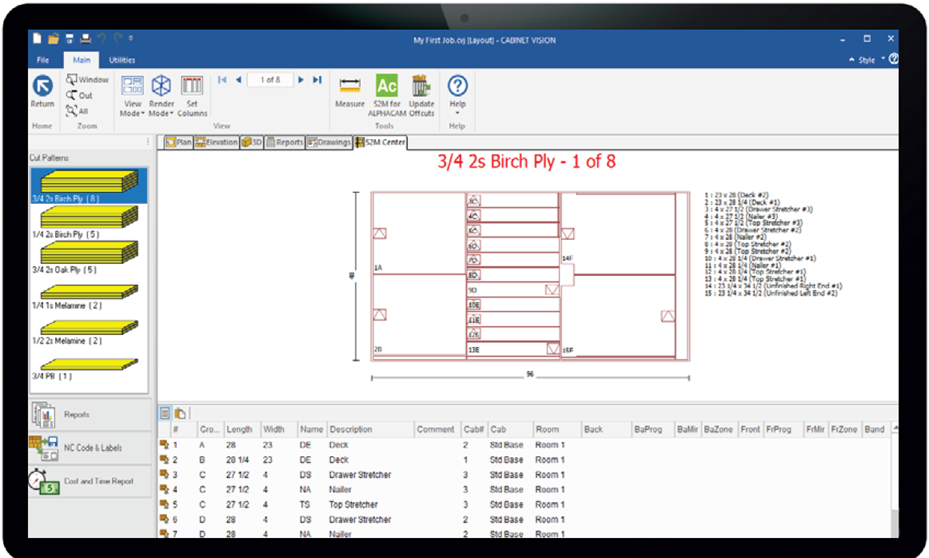Select the Measure tool
The image size is (929, 558).
[350, 91]
